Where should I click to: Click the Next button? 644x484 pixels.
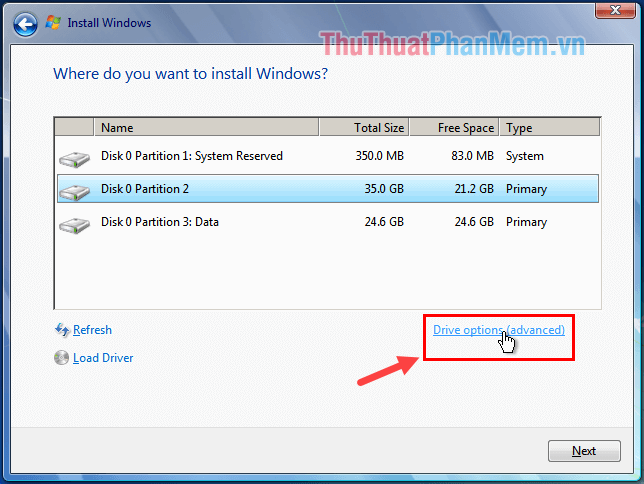(x=584, y=451)
